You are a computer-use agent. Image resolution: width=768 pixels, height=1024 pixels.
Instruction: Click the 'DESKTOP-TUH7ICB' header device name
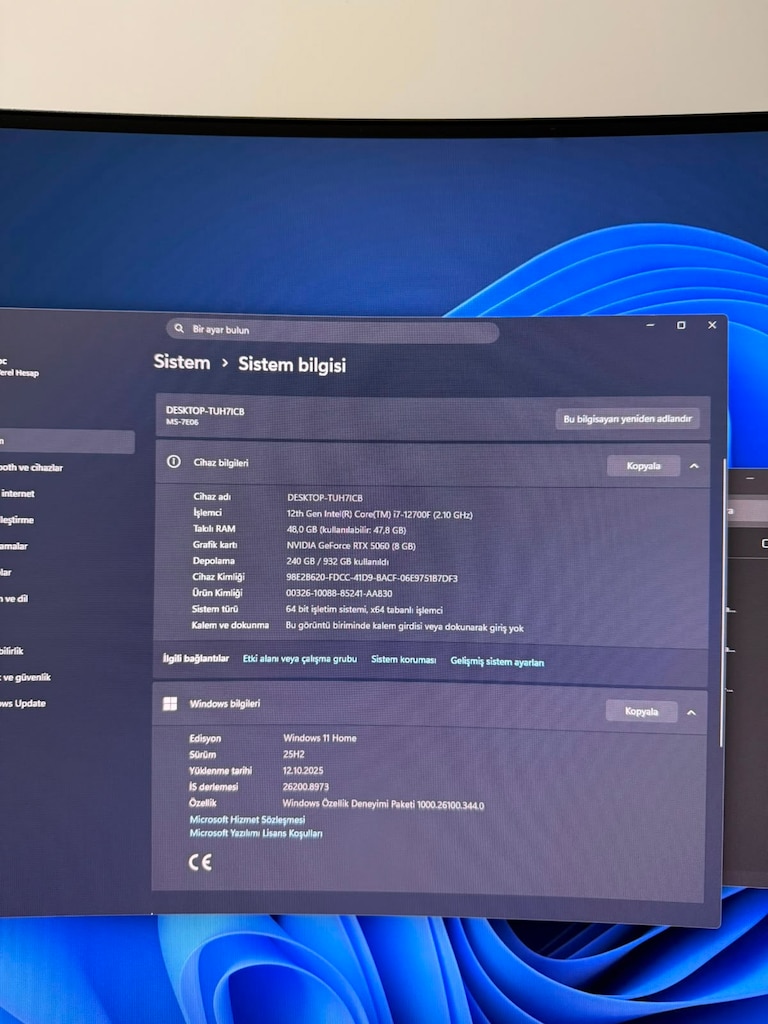[x=205, y=411]
